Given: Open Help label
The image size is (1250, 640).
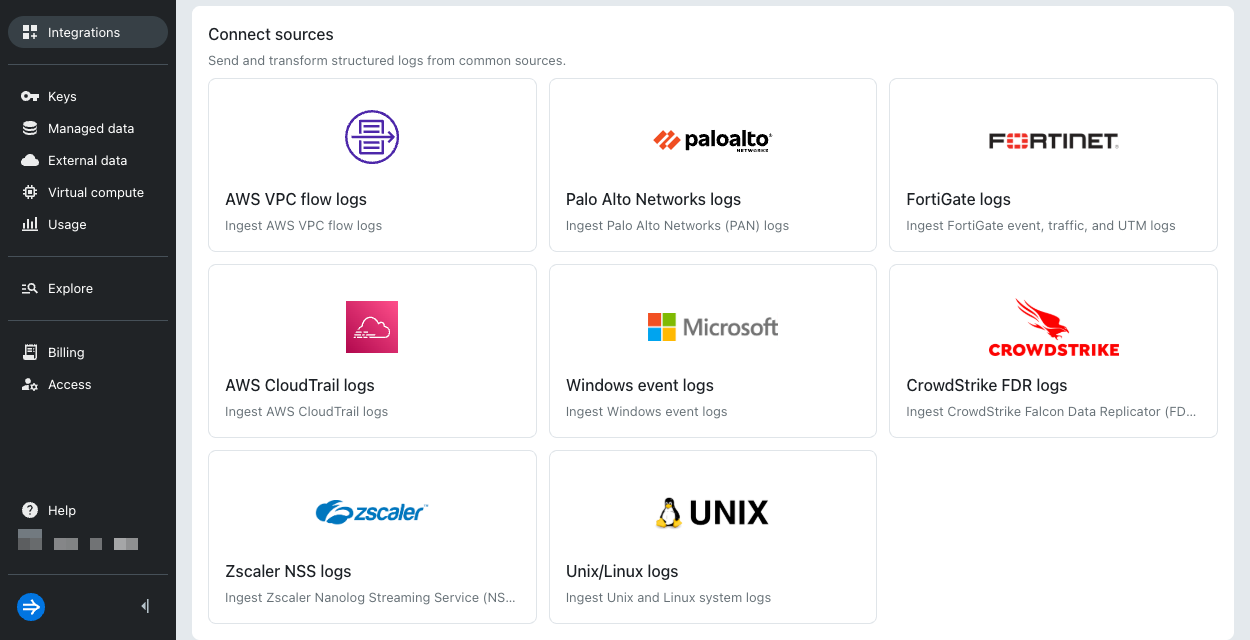Looking at the screenshot, I should (62, 510).
